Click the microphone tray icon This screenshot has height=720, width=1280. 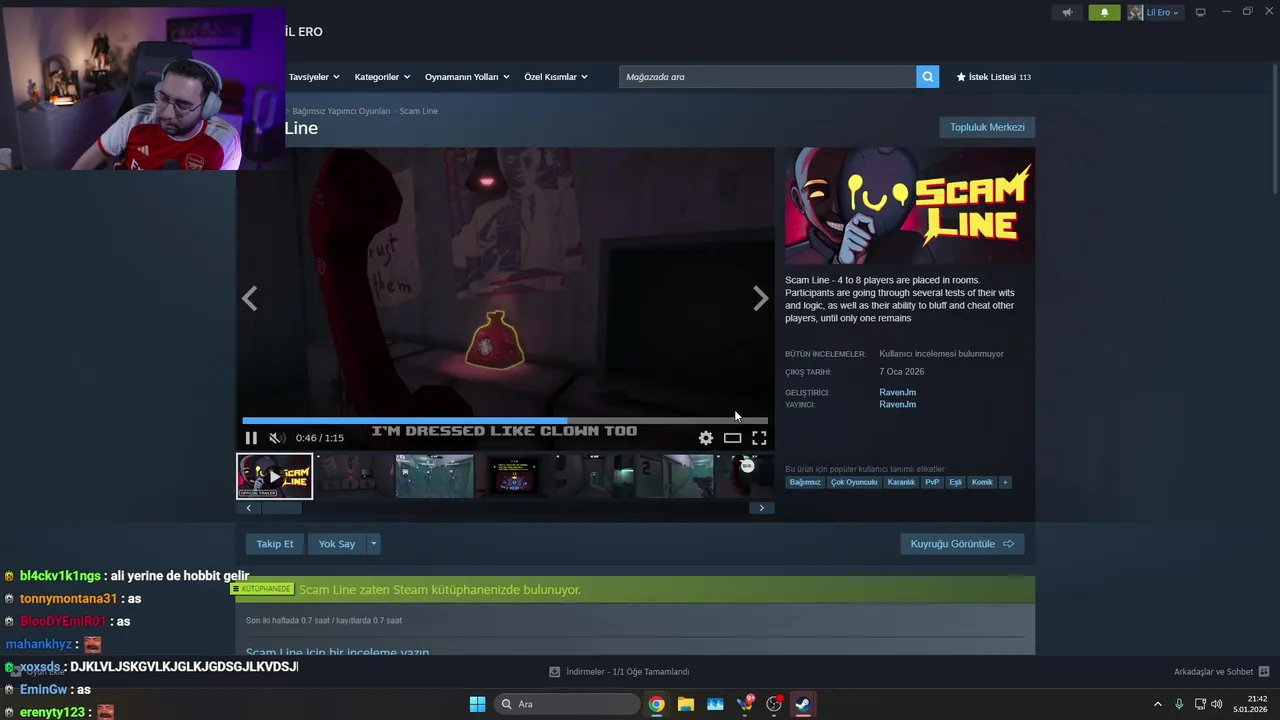(x=1179, y=704)
